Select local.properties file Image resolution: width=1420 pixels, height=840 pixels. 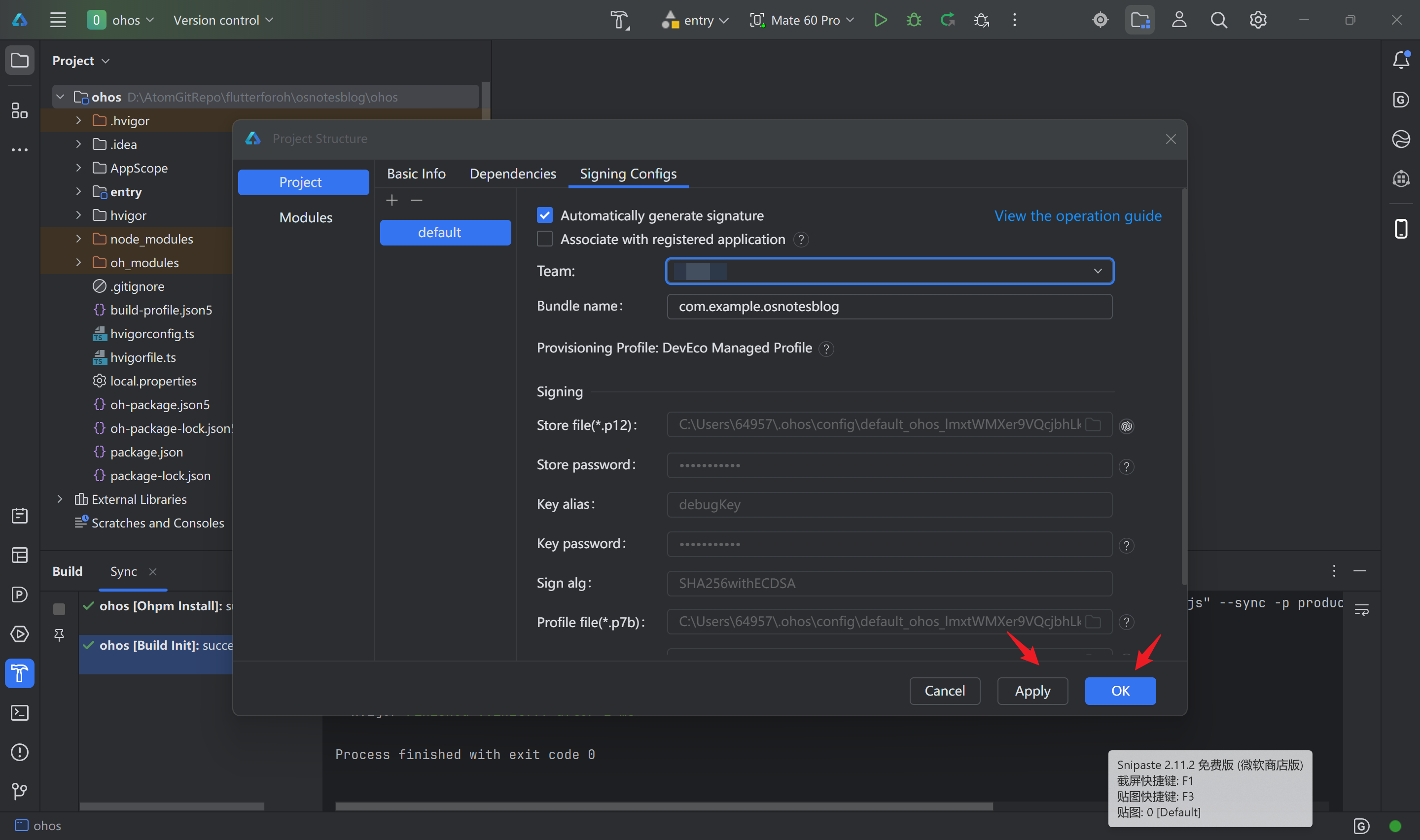pyautogui.click(x=153, y=381)
